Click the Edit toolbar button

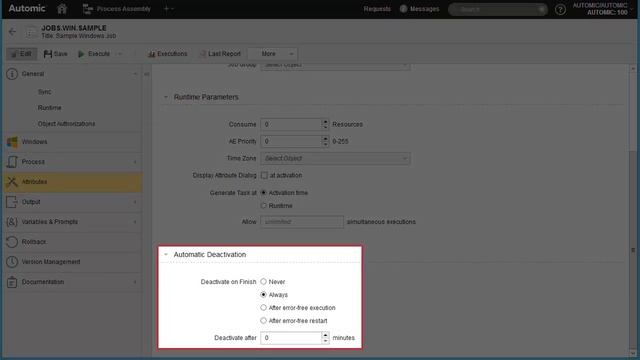(21, 54)
